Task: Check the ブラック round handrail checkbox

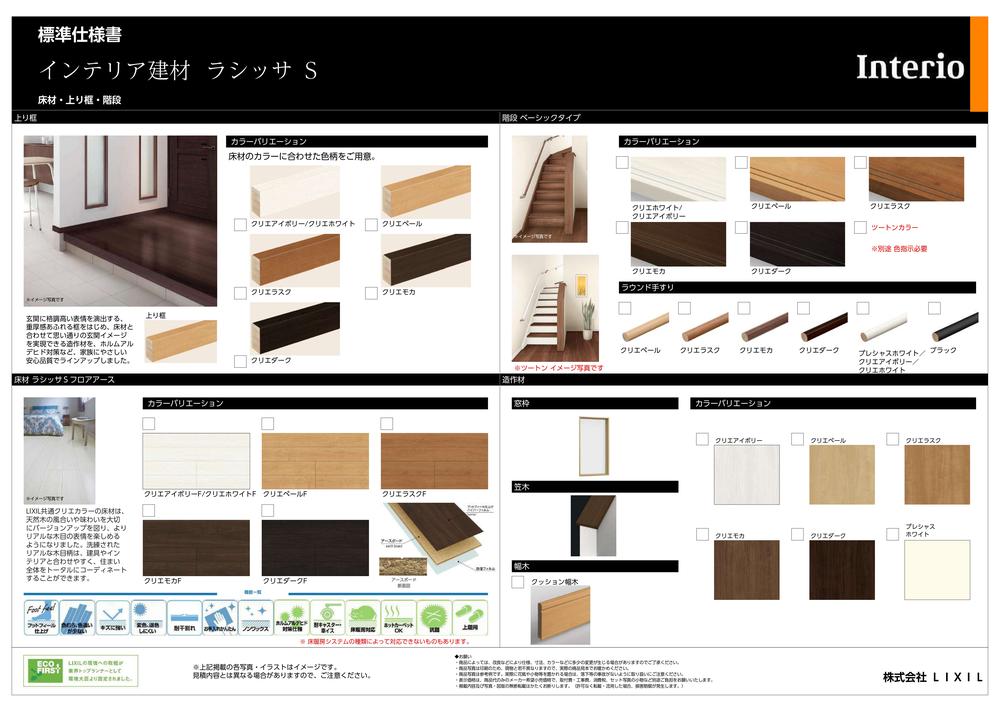Action: pyautogui.click(x=934, y=308)
